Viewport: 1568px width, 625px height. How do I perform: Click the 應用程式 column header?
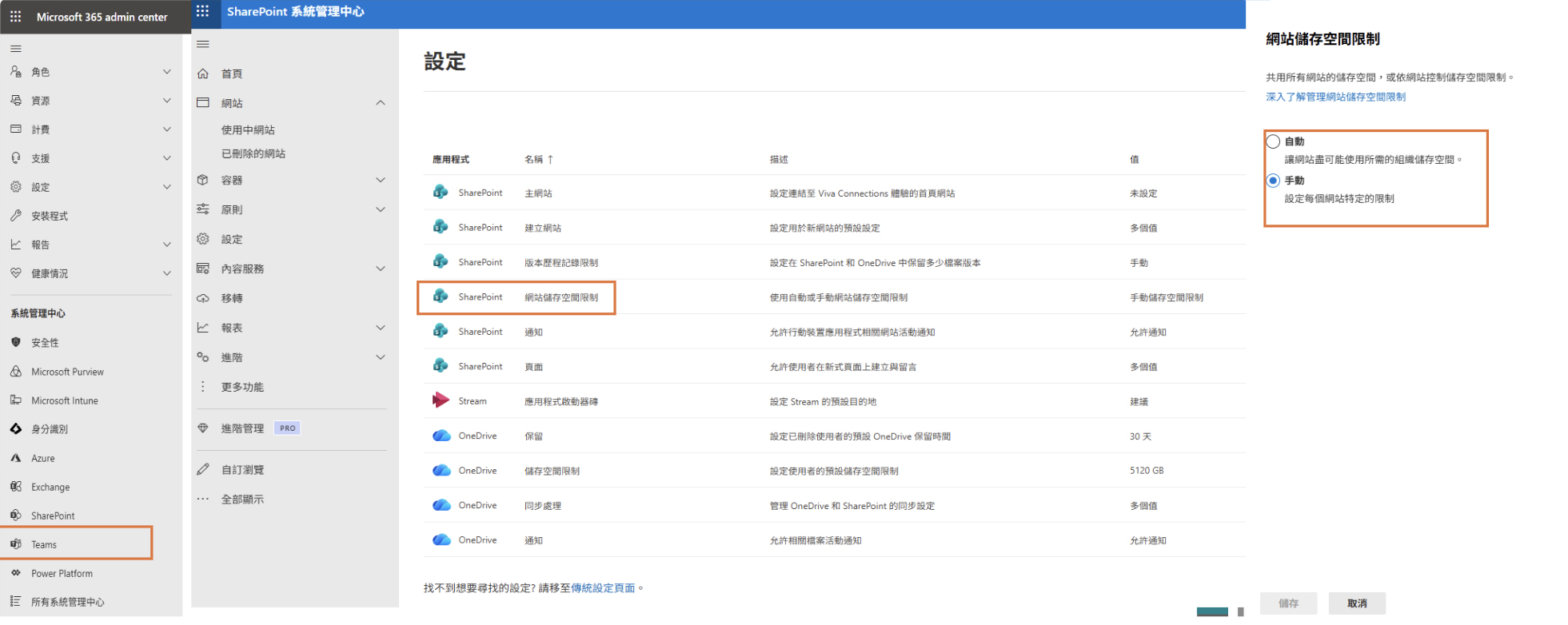[x=451, y=159]
